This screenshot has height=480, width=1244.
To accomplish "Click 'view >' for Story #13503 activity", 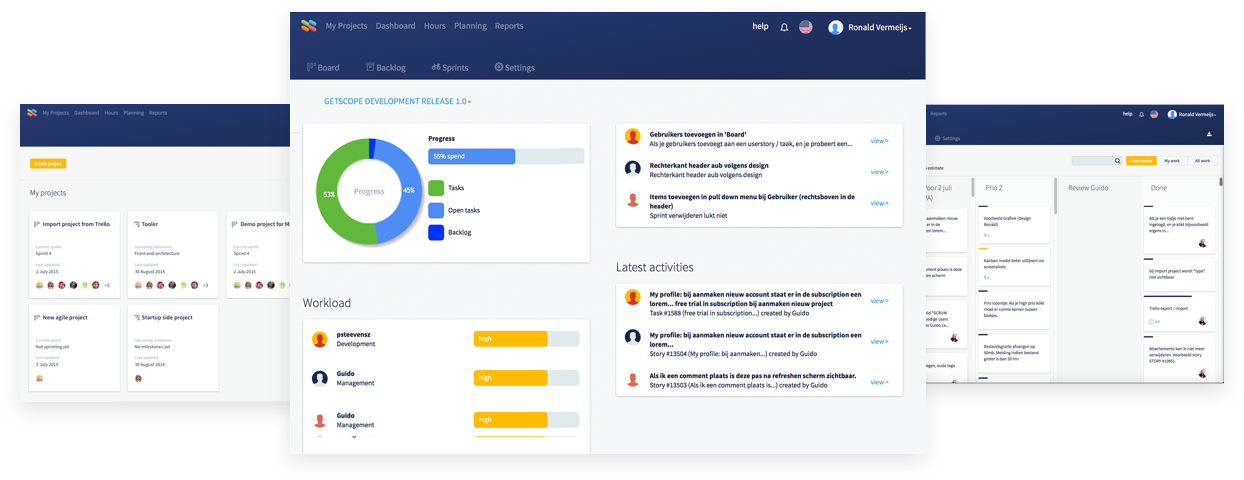I will tap(879, 382).
